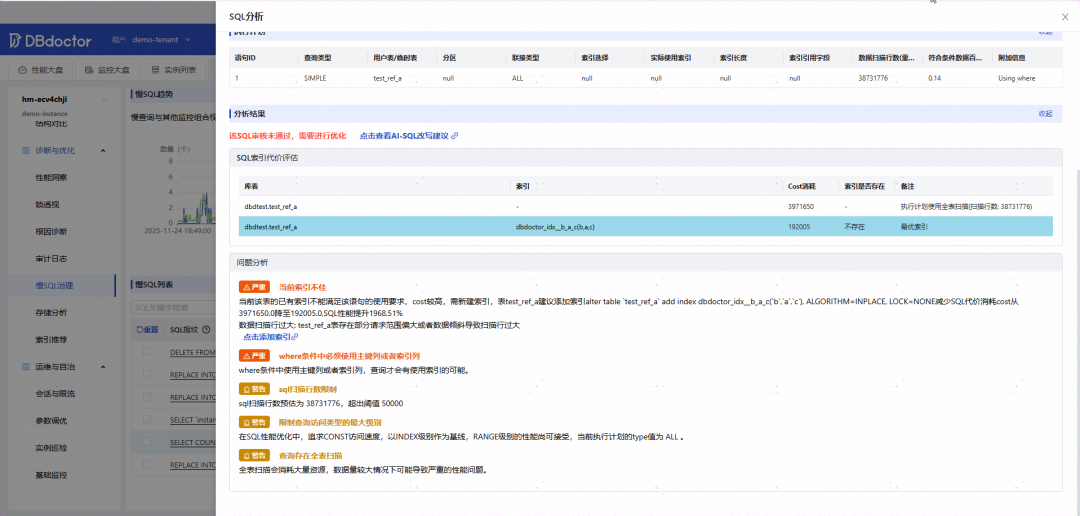Select 慢SQL治理 in the sidebar
This screenshot has width=1080, height=516.
[x=54, y=285]
